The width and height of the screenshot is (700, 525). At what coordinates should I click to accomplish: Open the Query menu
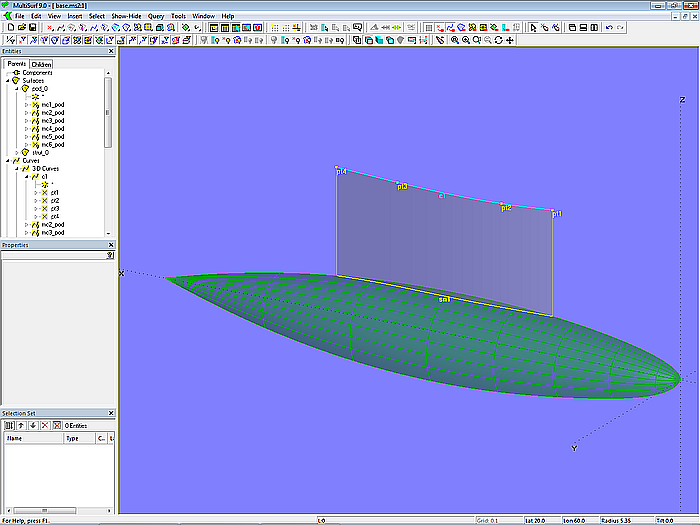[156, 16]
